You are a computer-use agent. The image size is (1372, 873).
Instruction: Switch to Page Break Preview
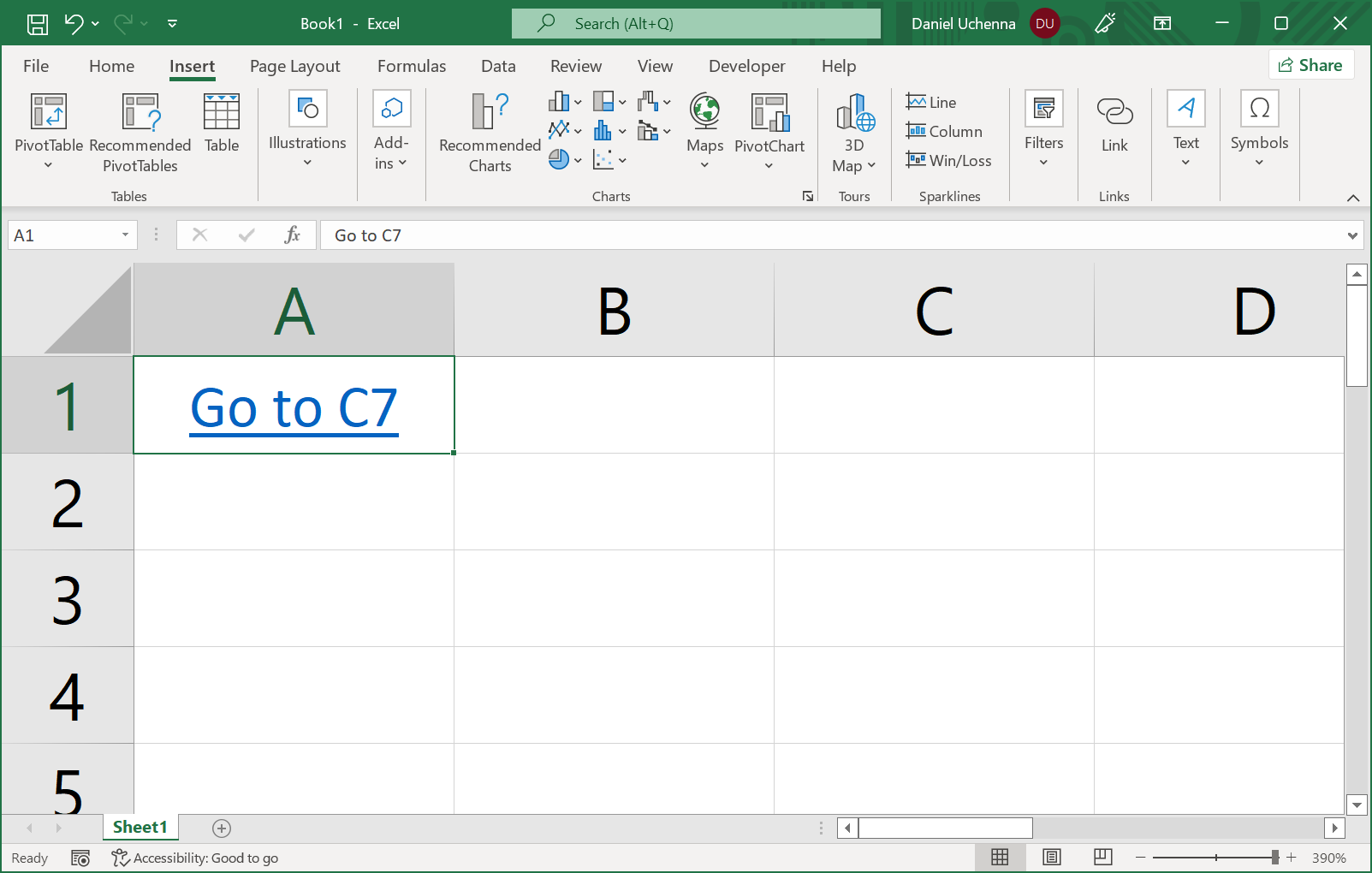click(1102, 857)
